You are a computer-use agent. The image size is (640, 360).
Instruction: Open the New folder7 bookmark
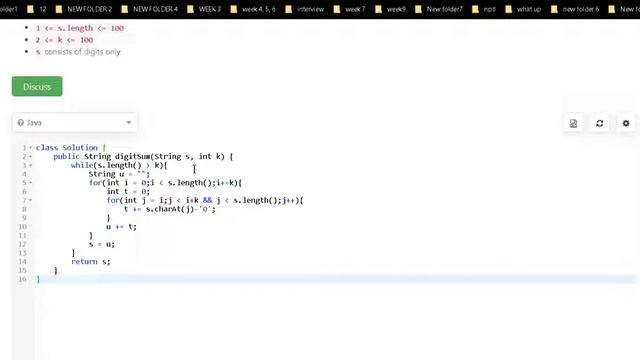point(439,9)
